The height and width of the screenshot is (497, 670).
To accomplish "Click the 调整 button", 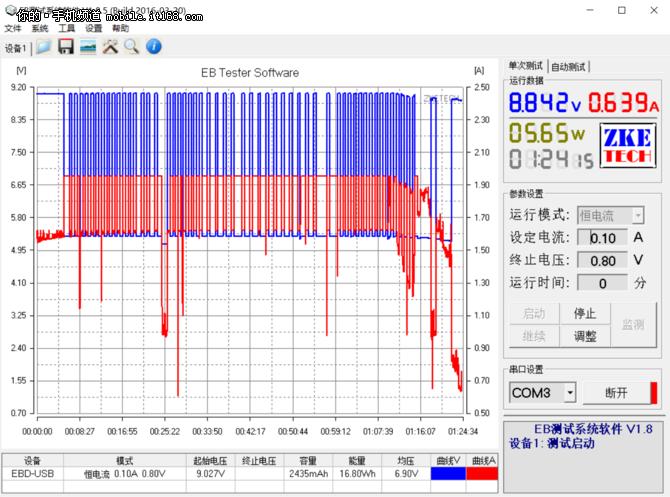I will (585, 336).
